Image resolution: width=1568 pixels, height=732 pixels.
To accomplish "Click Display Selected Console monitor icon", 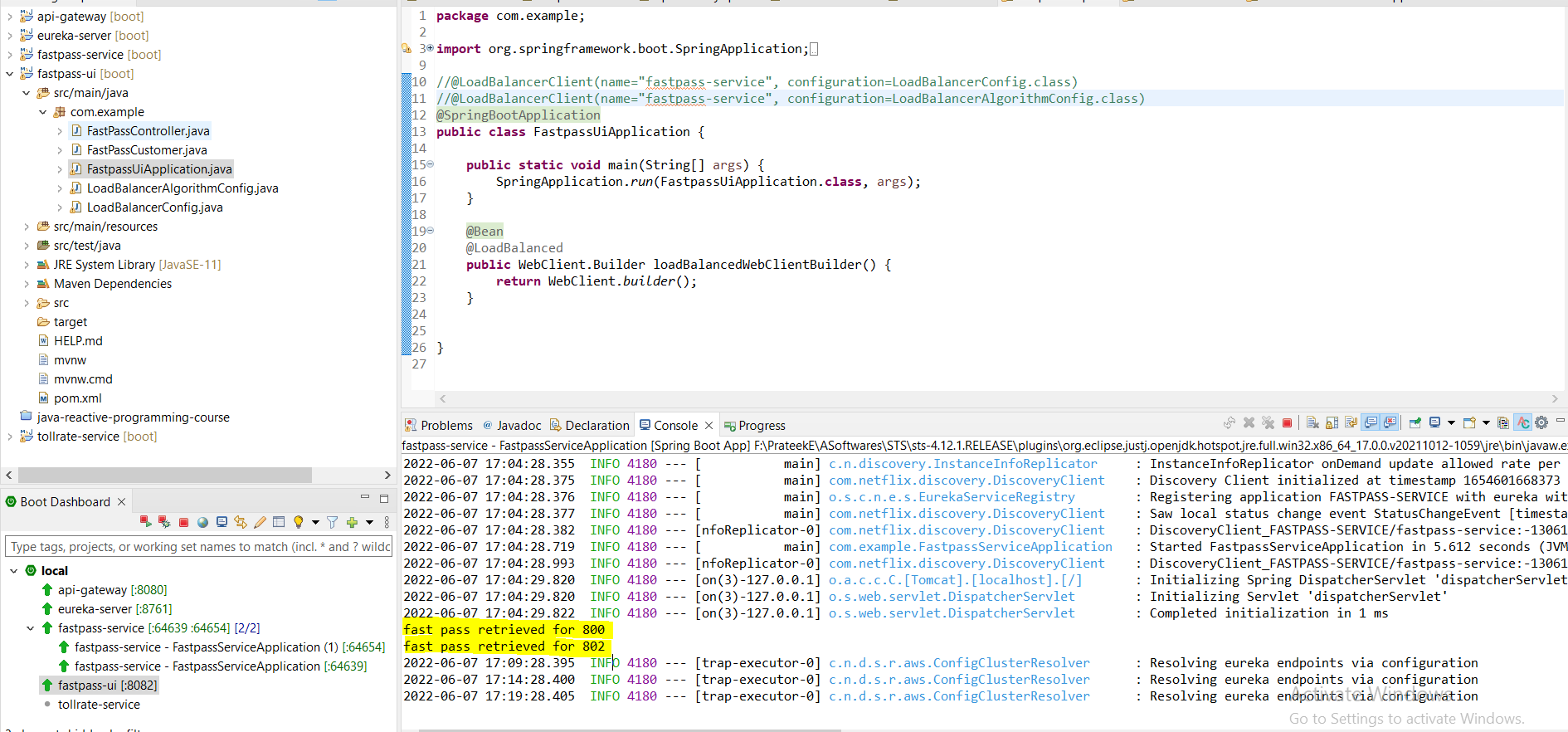I will click(x=1434, y=422).
